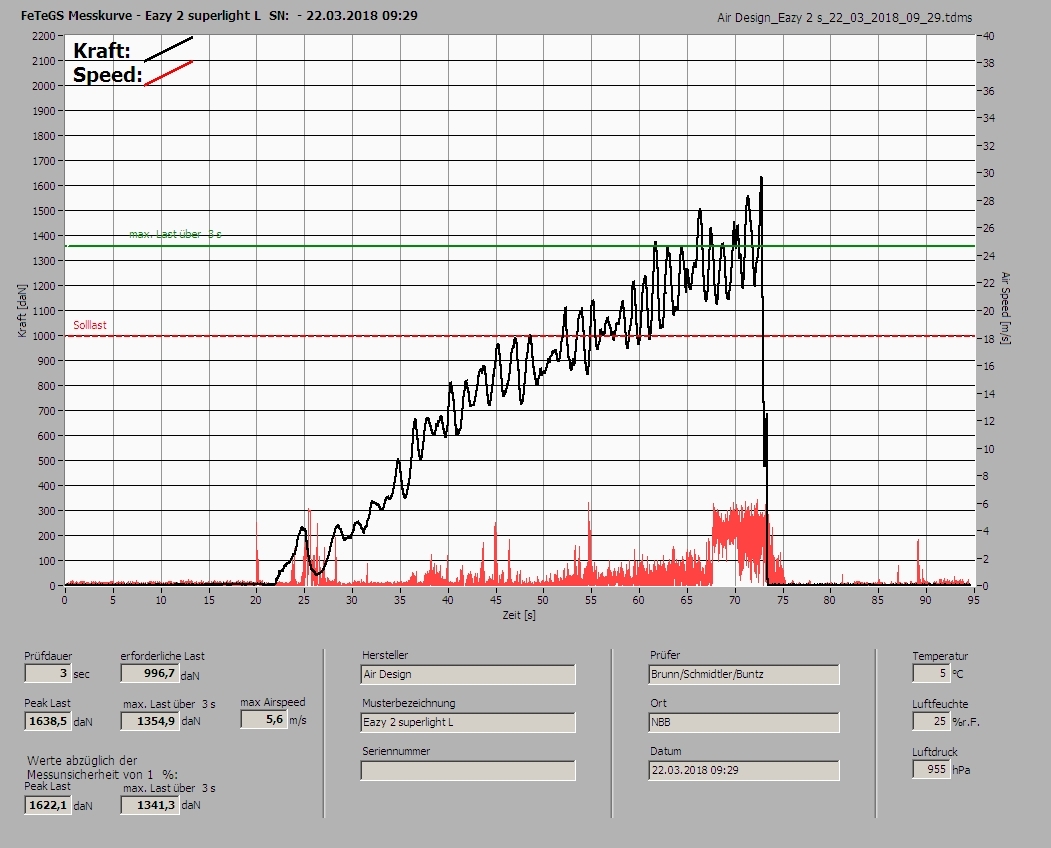This screenshot has height=848, width=1051.
Task: Click the Prüfdauer label
Action: 48,656
